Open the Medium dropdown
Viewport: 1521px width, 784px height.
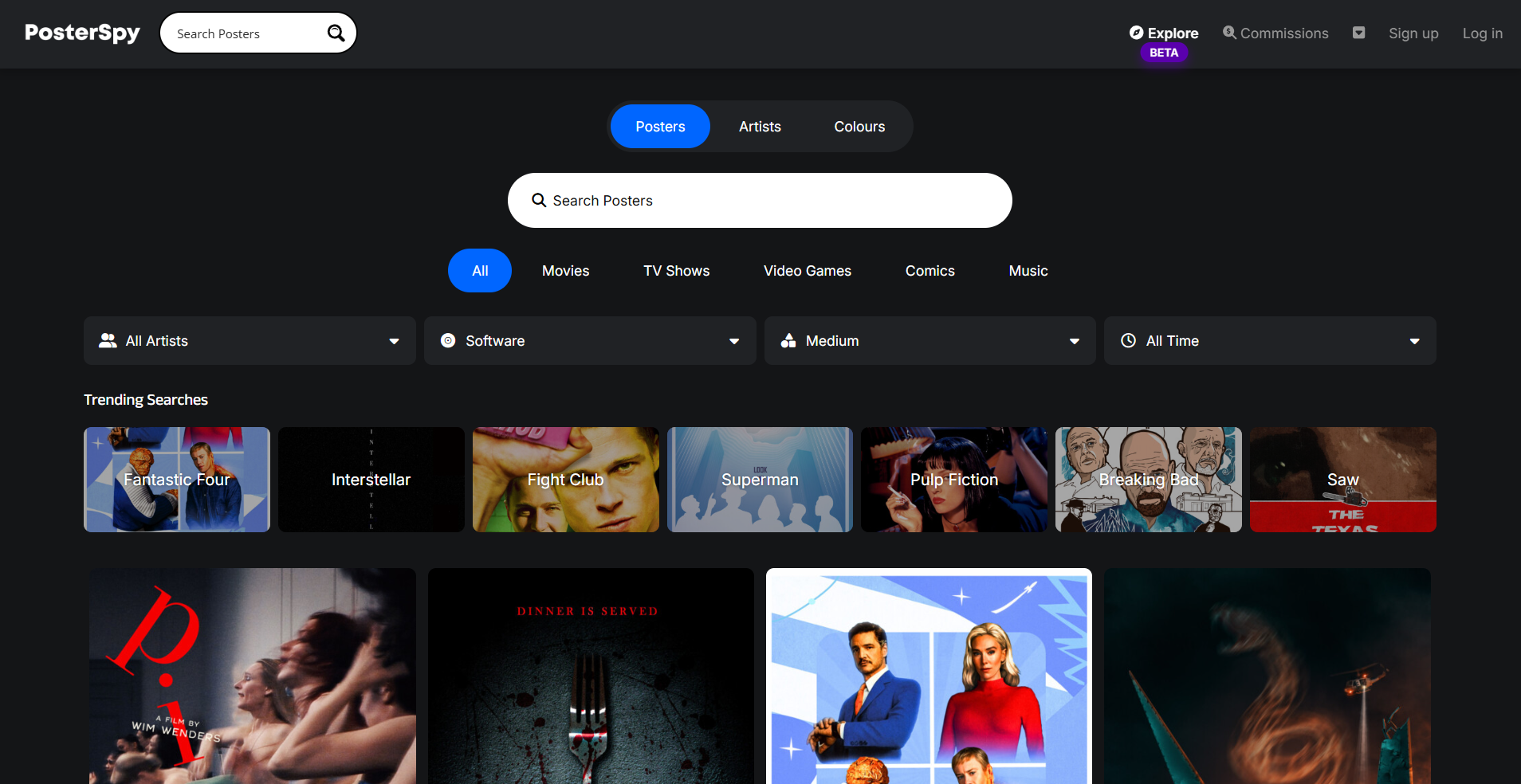point(930,341)
